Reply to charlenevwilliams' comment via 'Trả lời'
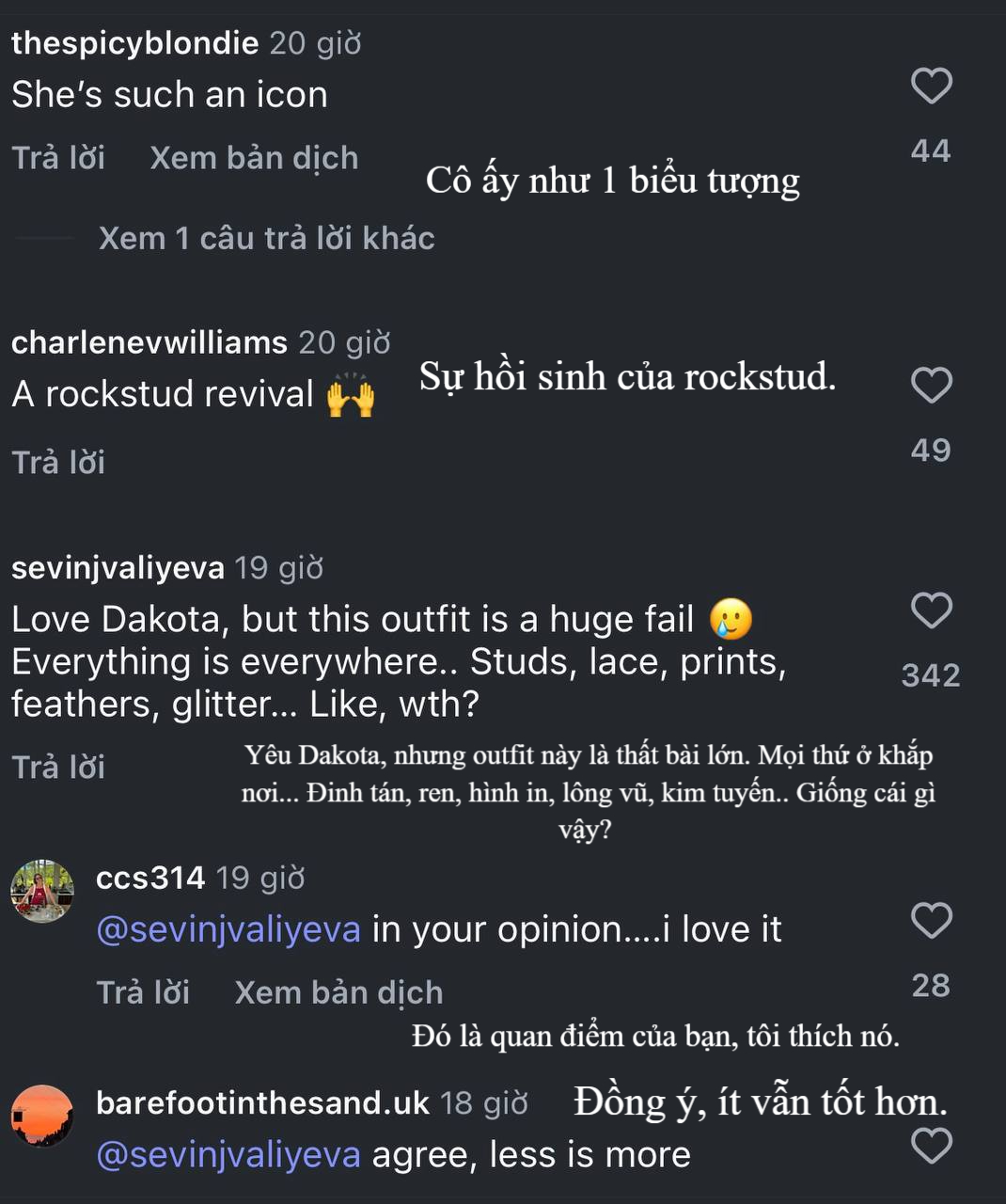Viewport: 1006px width, 1204px height. point(58,462)
